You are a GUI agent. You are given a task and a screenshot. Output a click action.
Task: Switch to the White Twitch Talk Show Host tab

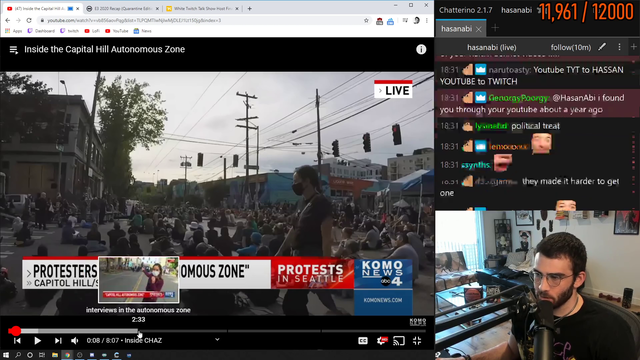[x=202, y=8]
